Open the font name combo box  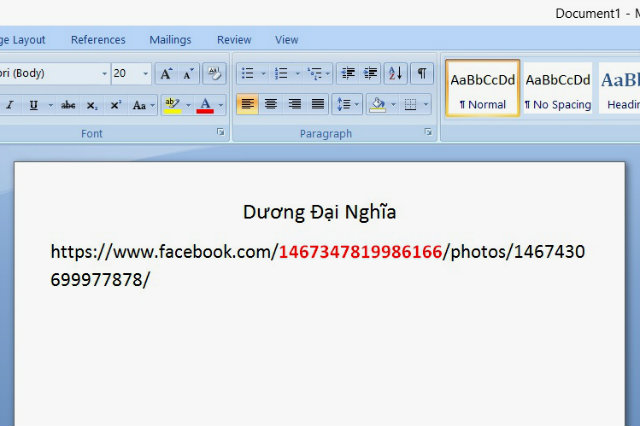[54, 73]
